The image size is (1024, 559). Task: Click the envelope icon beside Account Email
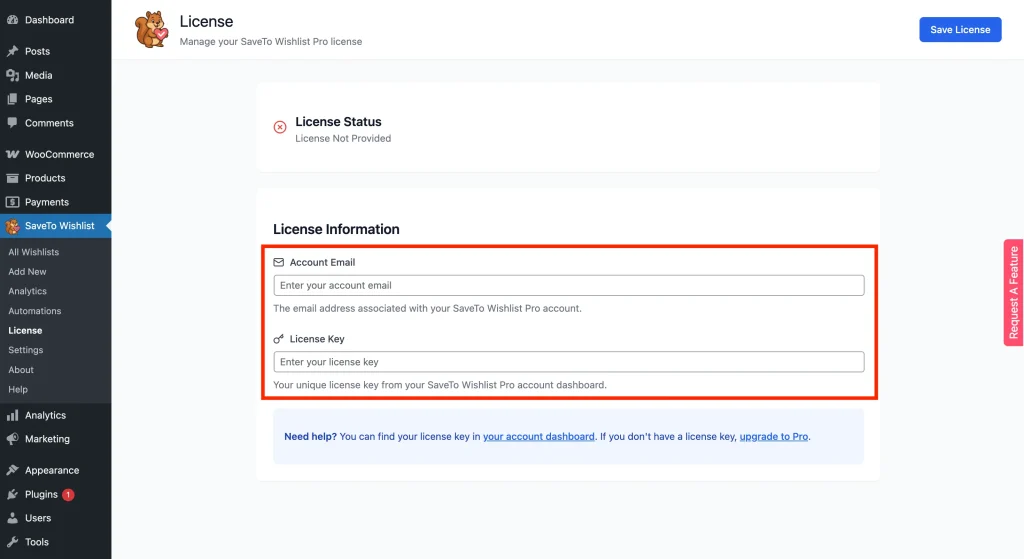pos(279,263)
